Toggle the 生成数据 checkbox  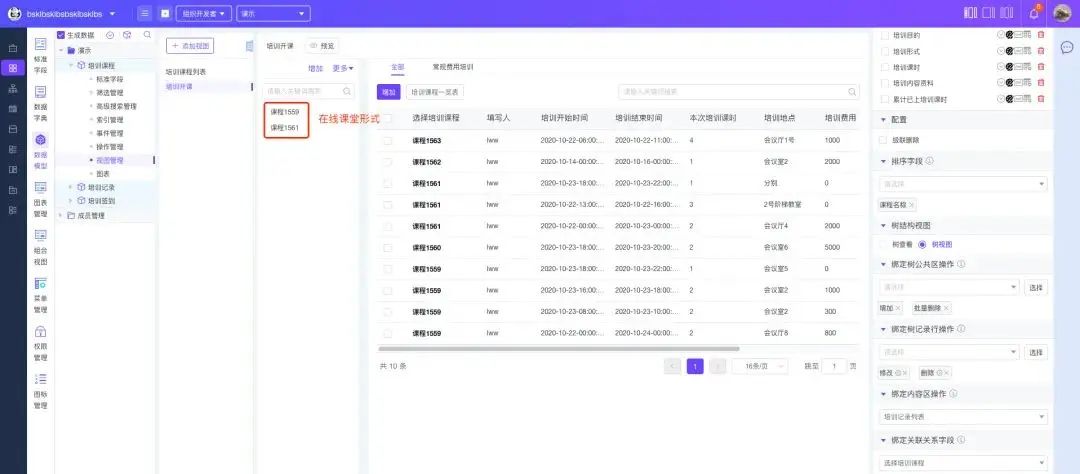click(61, 34)
